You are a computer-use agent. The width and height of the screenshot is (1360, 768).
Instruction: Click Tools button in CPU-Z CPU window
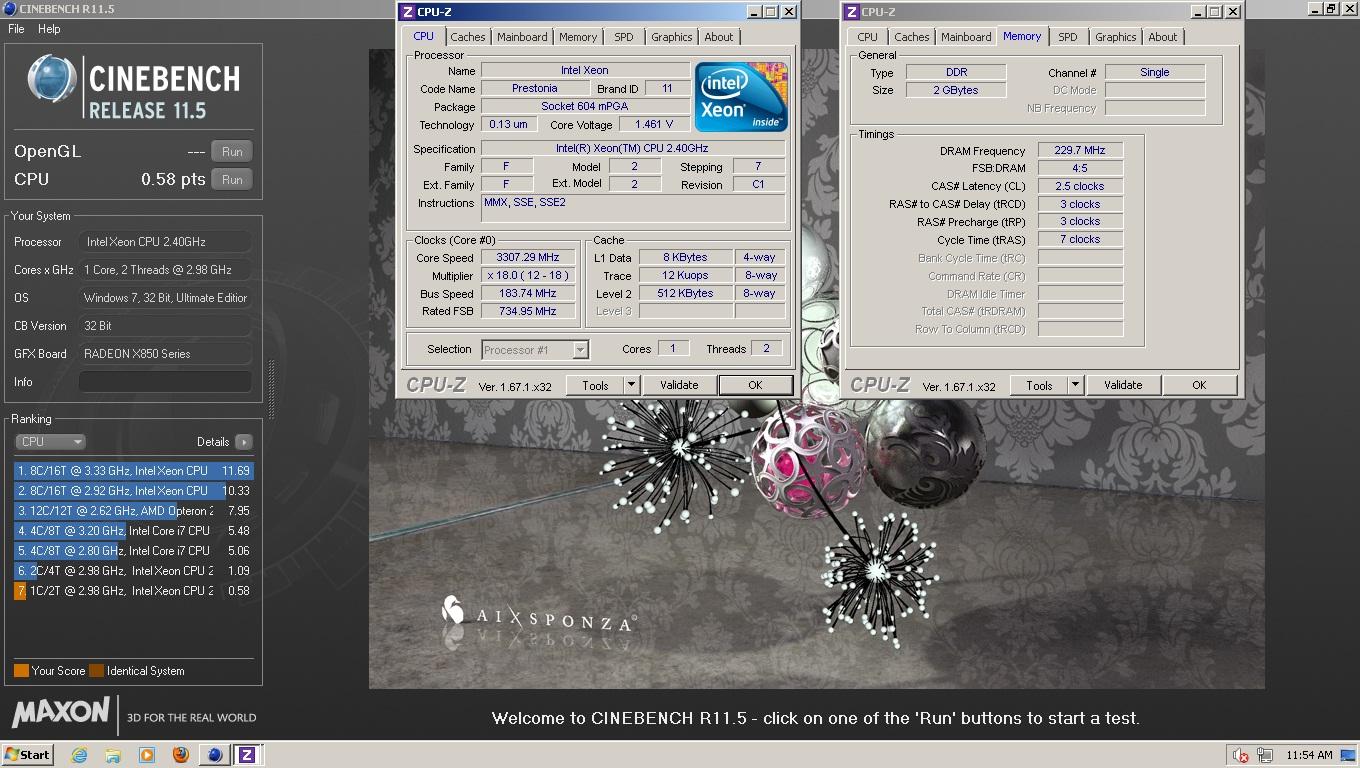pos(595,385)
